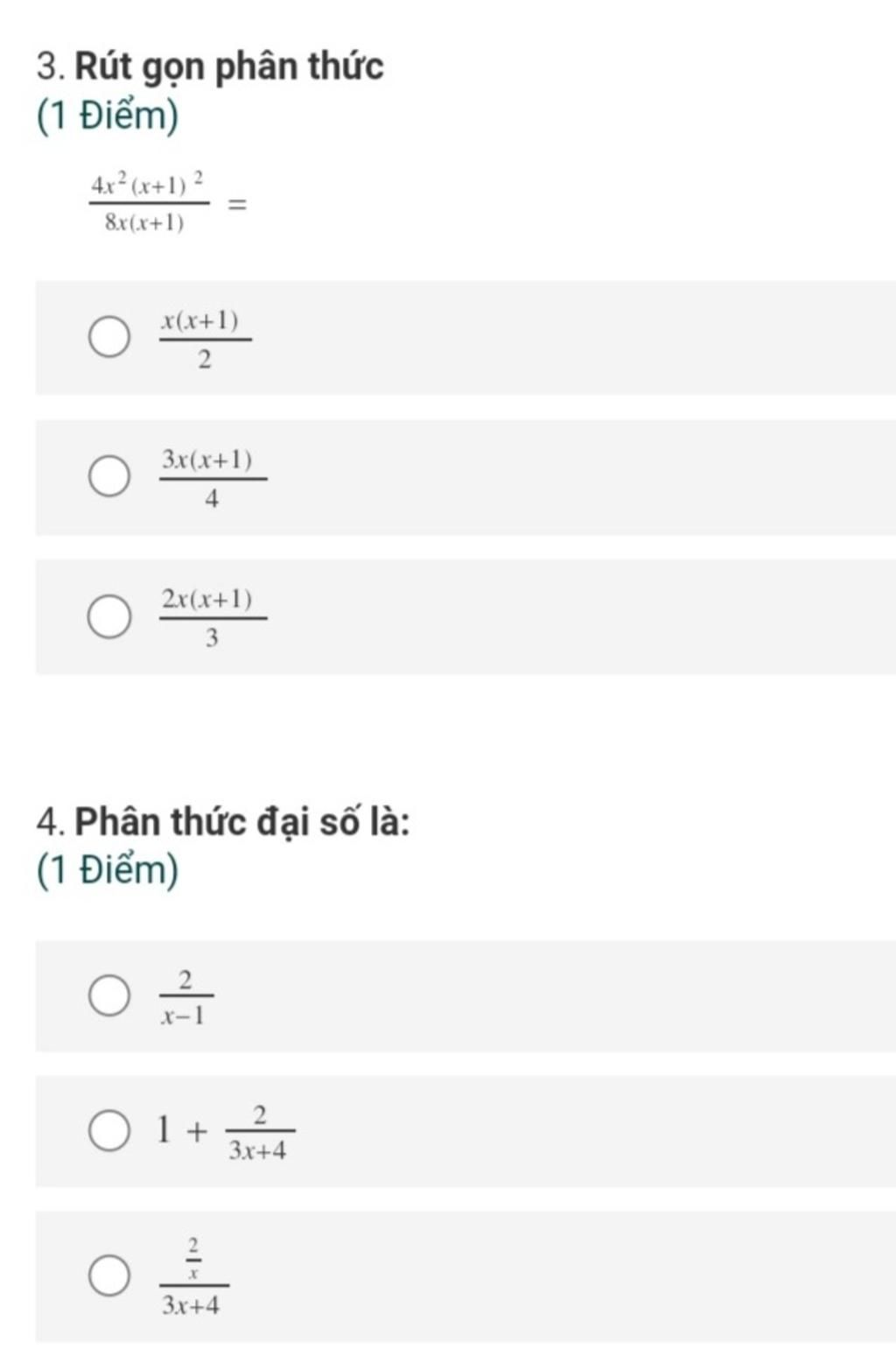Click the (1 Điểm) label under question 4
Image resolution: width=896 pixels, height=1357 pixels.
[108, 870]
